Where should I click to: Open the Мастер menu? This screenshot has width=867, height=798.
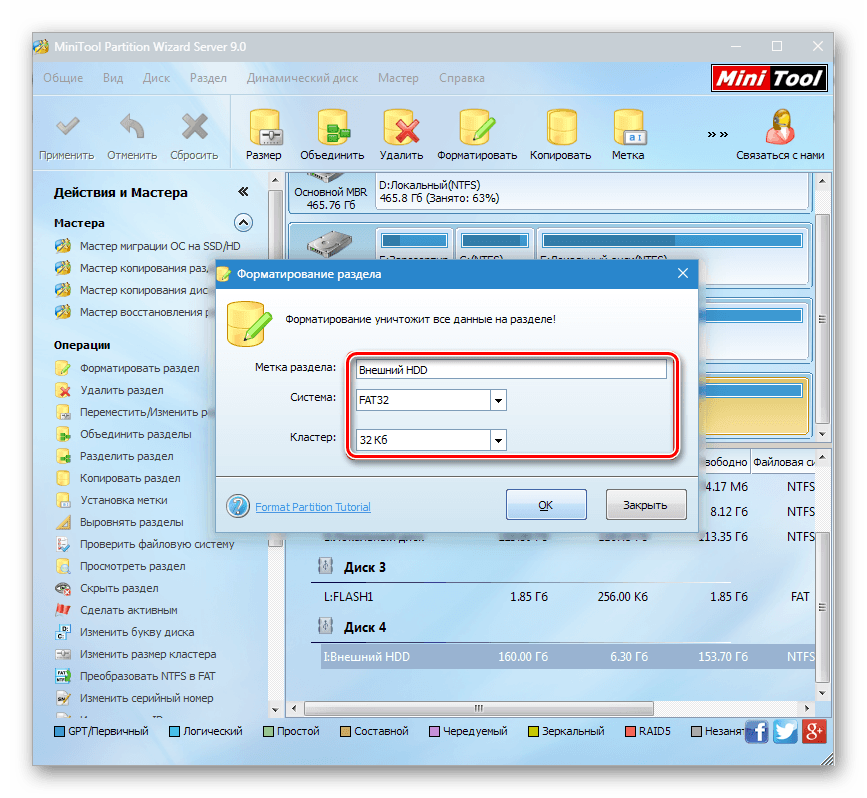click(398, 78)
